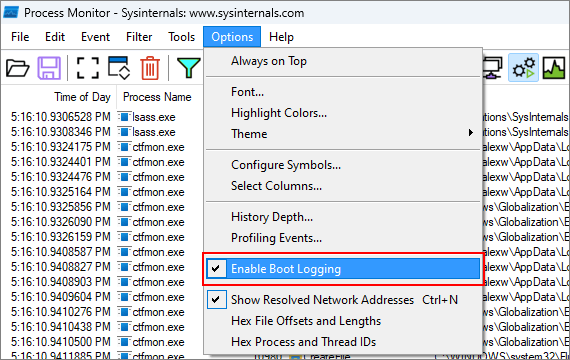
Task: Open the Edit menu
Action: click(55, 37)
